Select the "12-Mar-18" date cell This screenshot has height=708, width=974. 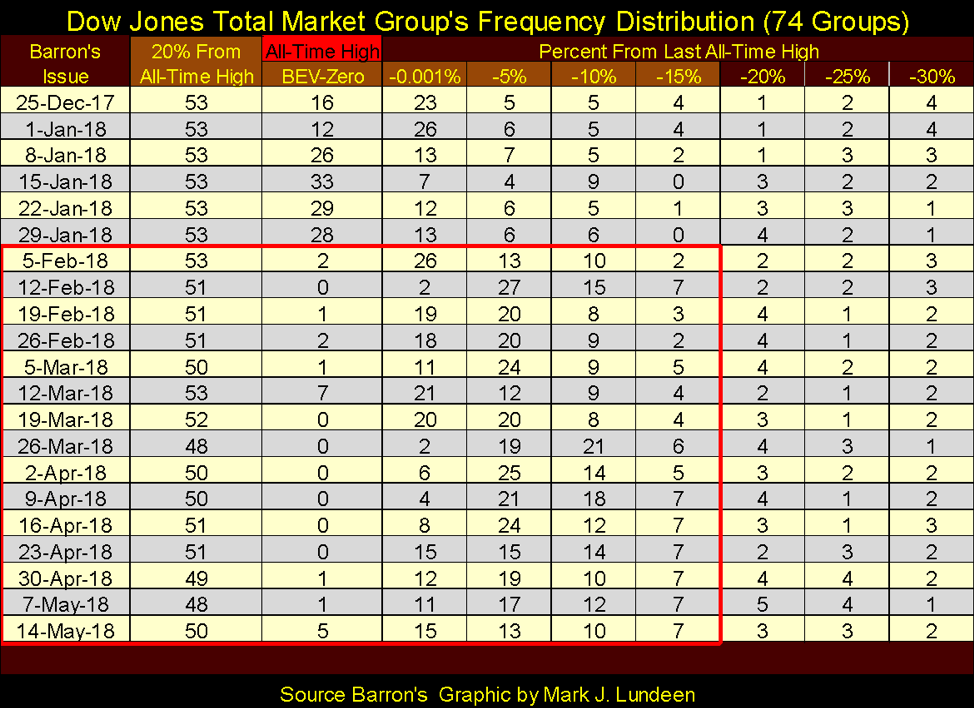65,393
